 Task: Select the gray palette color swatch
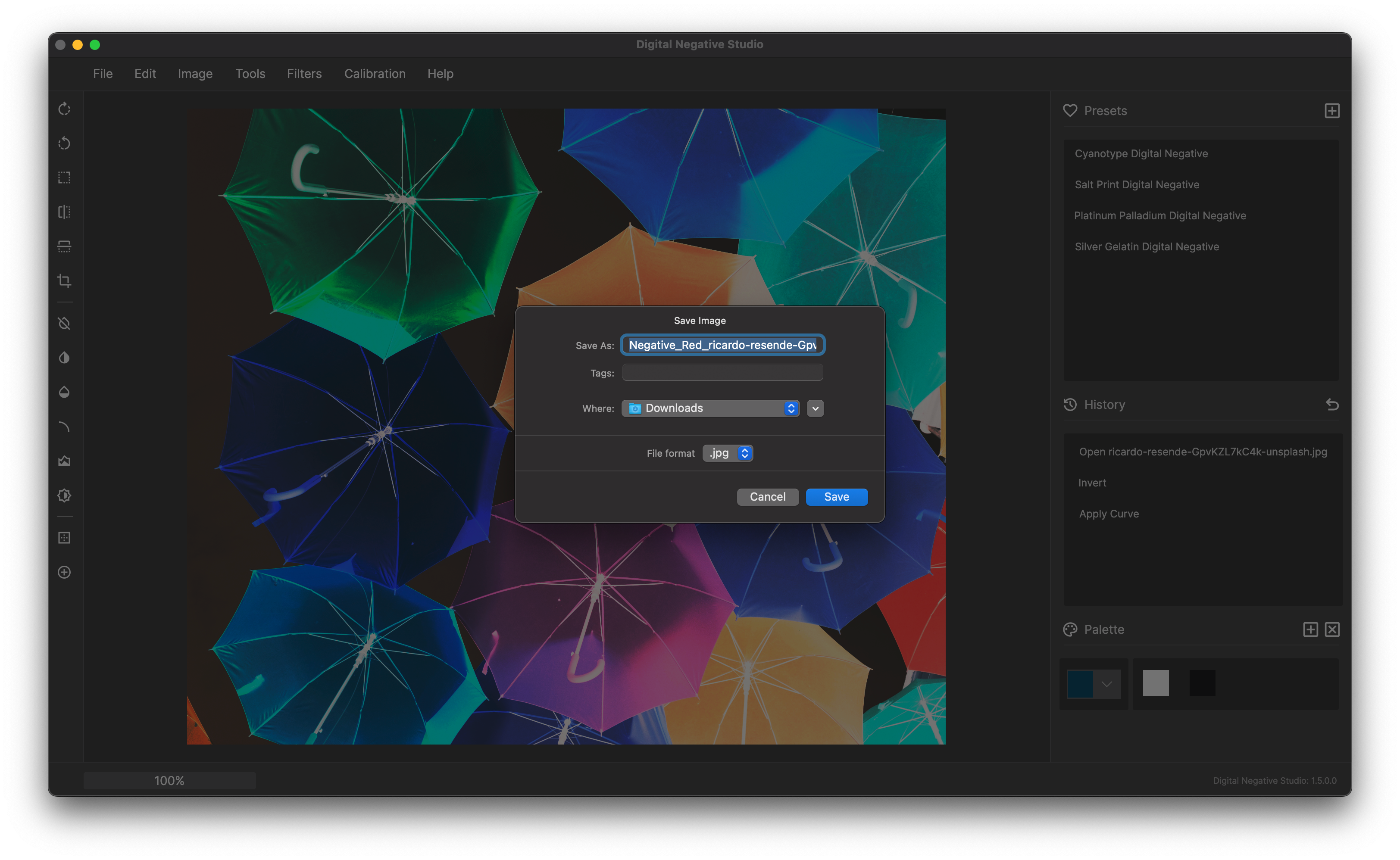coord(1155,683)
